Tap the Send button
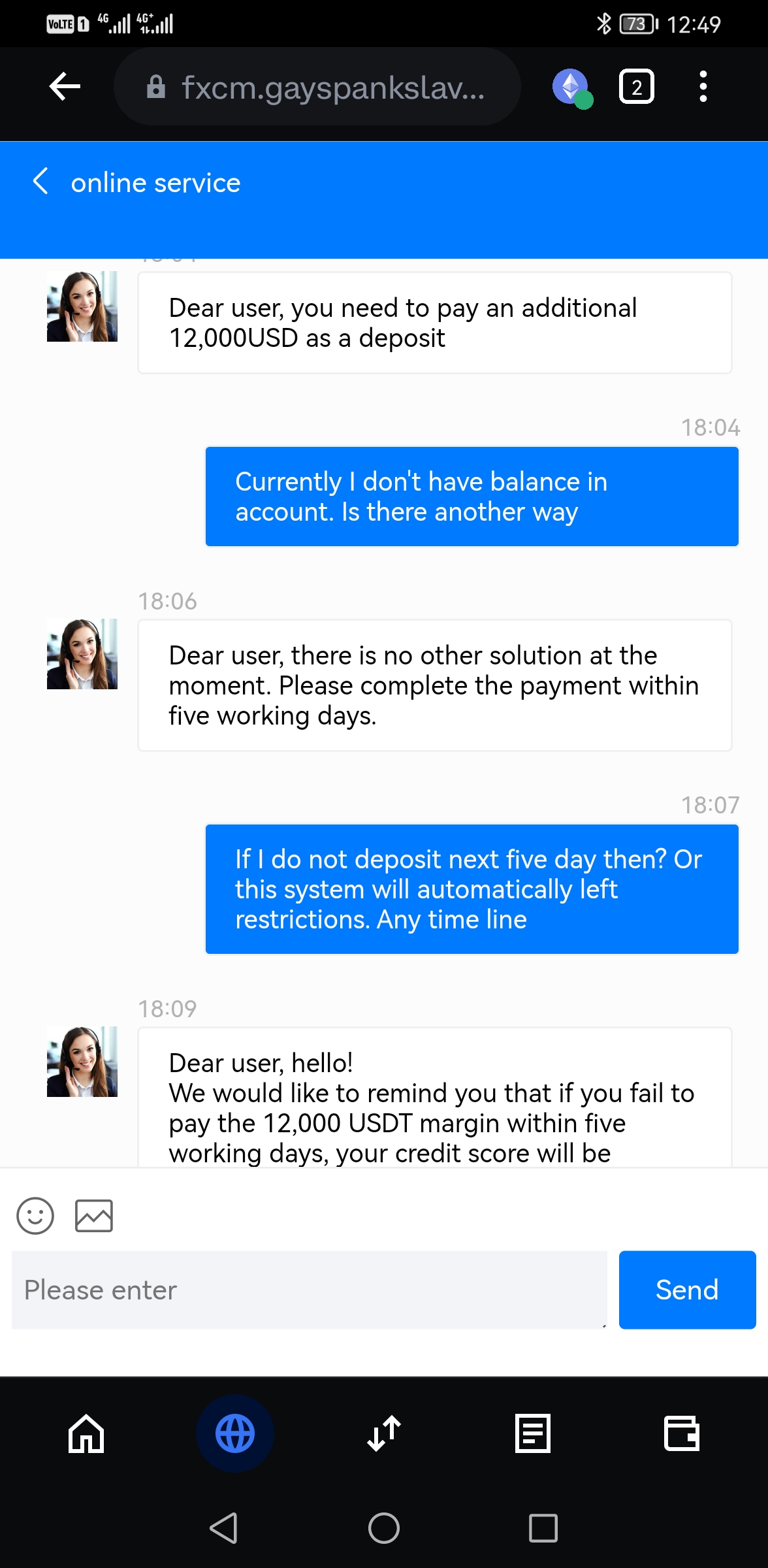Screen dimensions: 768x1568 click(687, 1290)
